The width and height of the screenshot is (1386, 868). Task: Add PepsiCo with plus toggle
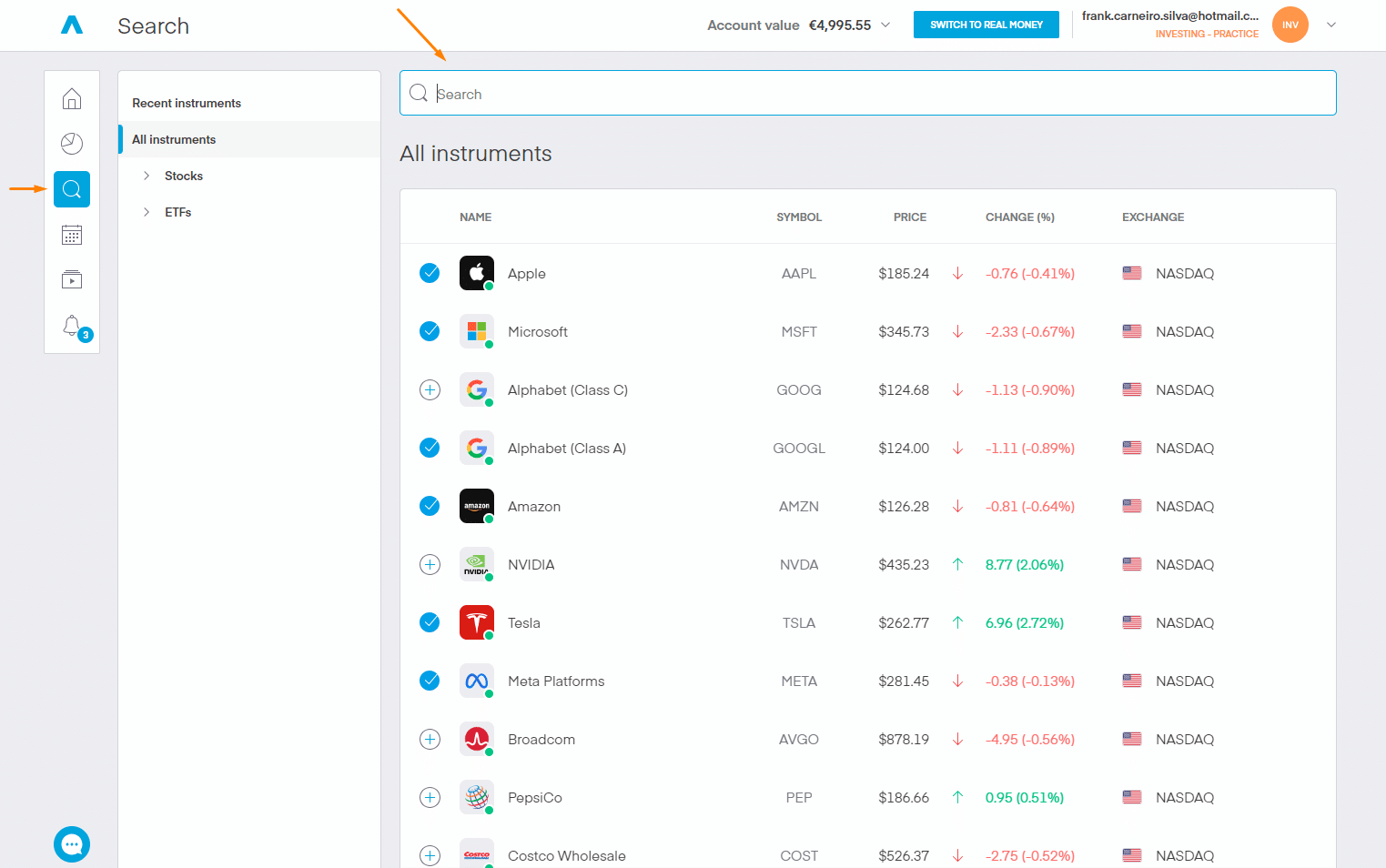pos(430,797)
